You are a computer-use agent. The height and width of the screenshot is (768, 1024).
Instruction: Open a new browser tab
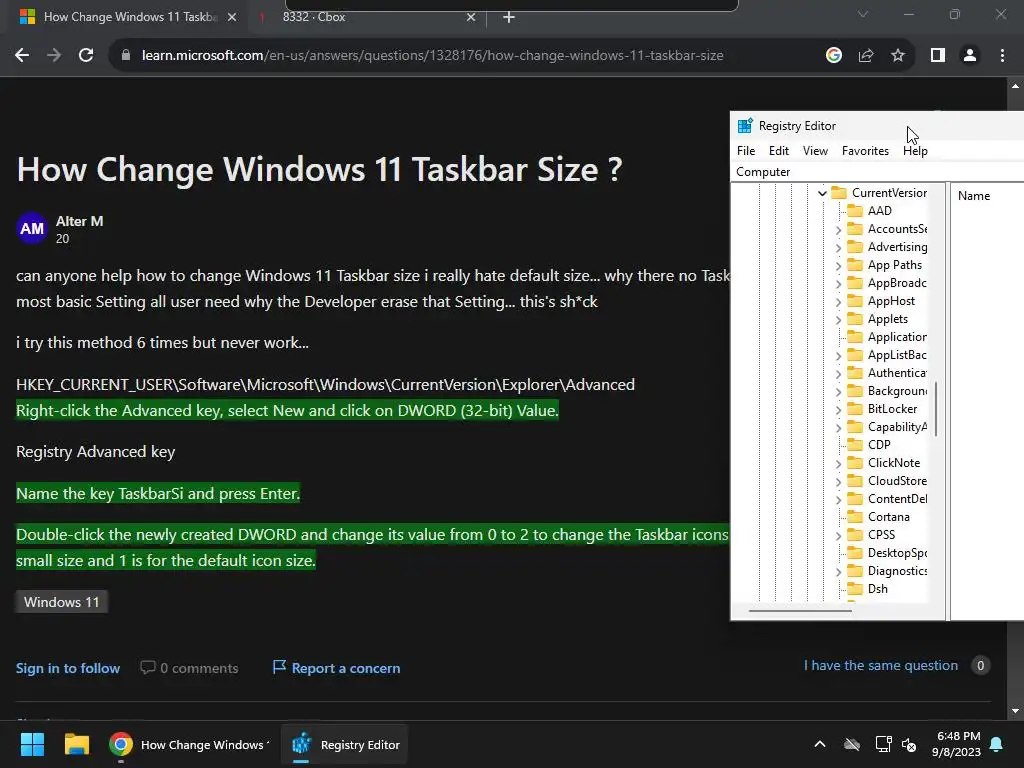coord(509,17)
